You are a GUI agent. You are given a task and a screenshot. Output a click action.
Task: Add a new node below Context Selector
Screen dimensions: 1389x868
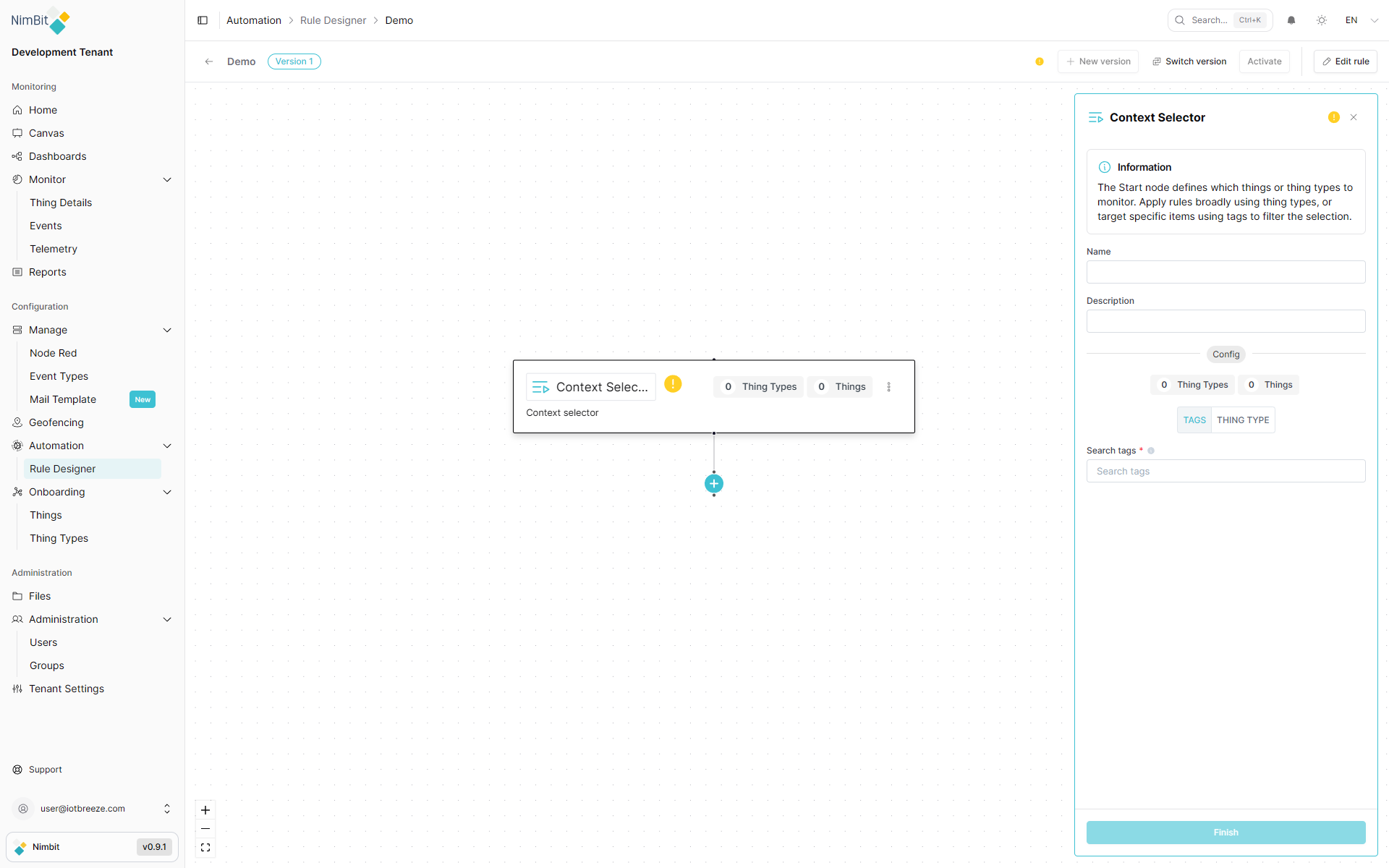(714, 483)
